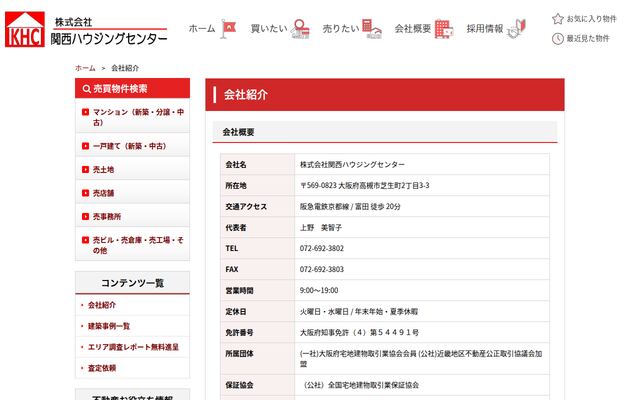
Task: Click the 買いたい magnifier icon
Action: 300,29
